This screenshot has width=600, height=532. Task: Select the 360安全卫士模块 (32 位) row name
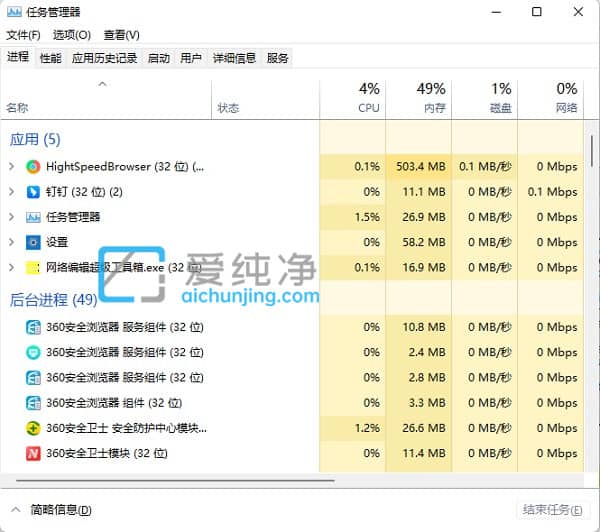(x=107, y=454)
